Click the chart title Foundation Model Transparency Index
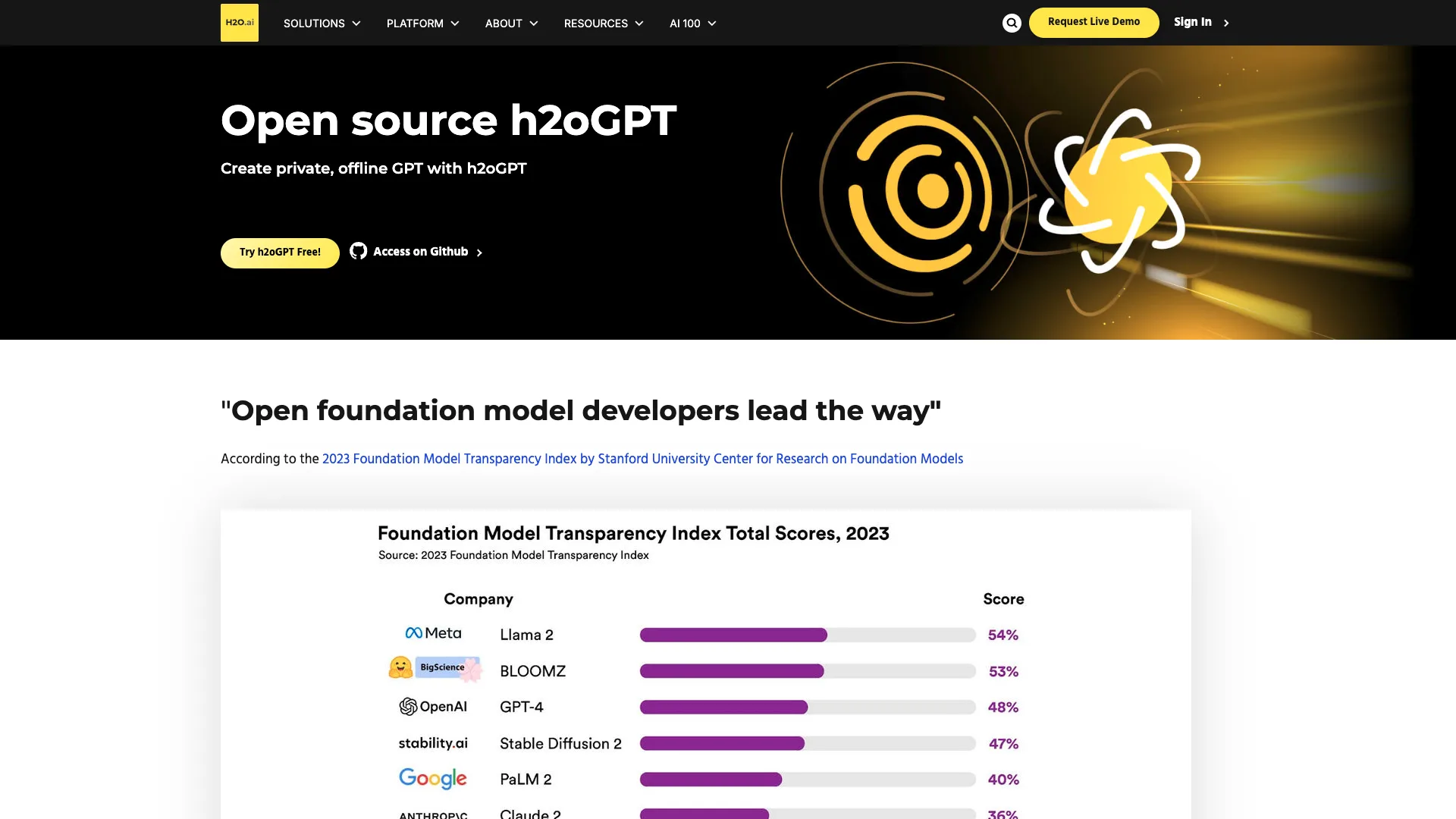The width and height of the screenshot is (1456, 819). pos(633,534)
